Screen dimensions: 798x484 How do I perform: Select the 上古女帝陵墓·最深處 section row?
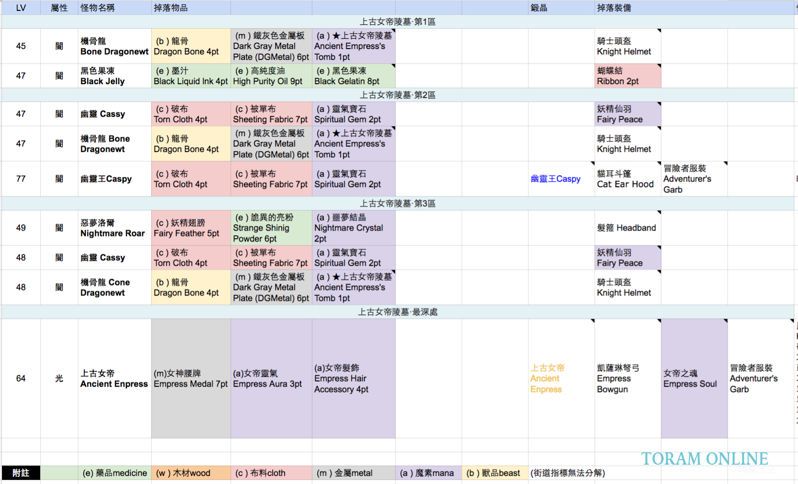(x=398, y=312)
